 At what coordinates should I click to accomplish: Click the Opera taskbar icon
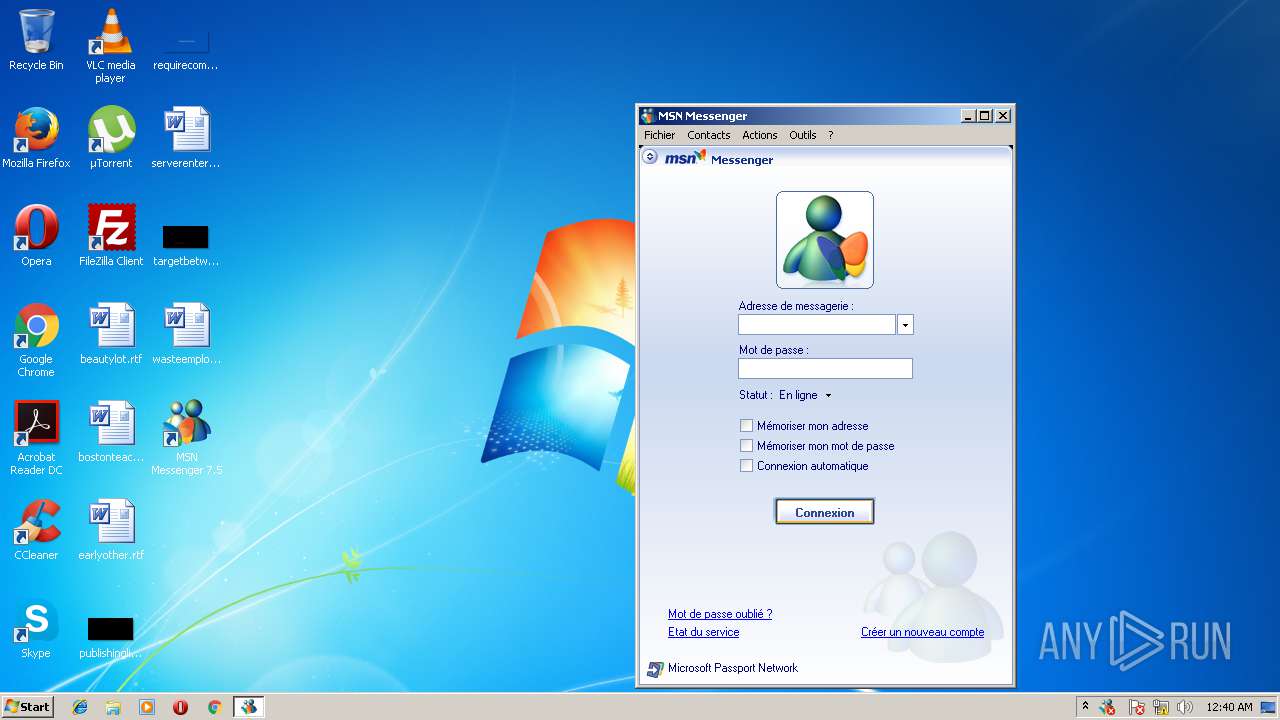pos(180,707)
